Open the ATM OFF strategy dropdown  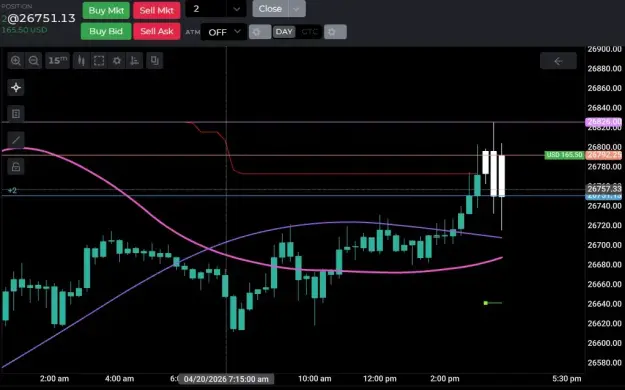[x=224, y=32]
